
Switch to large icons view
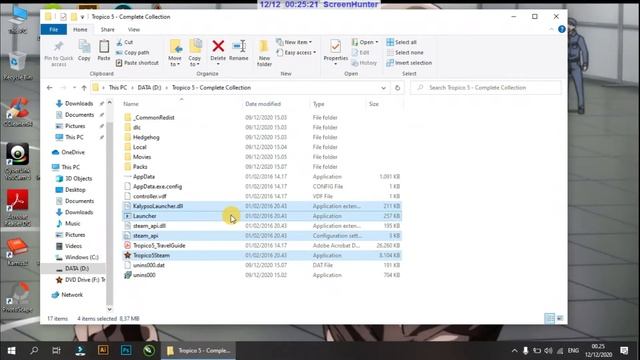click(560, 318)
